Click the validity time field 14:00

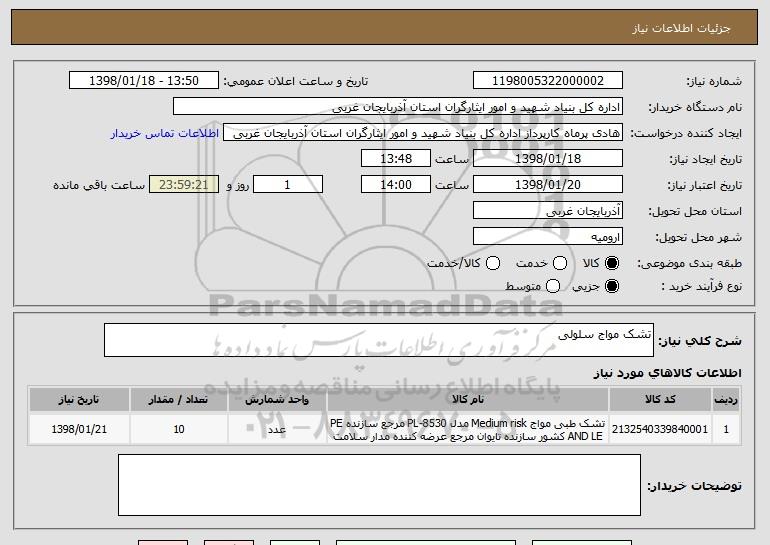click(x=396, y=184)
